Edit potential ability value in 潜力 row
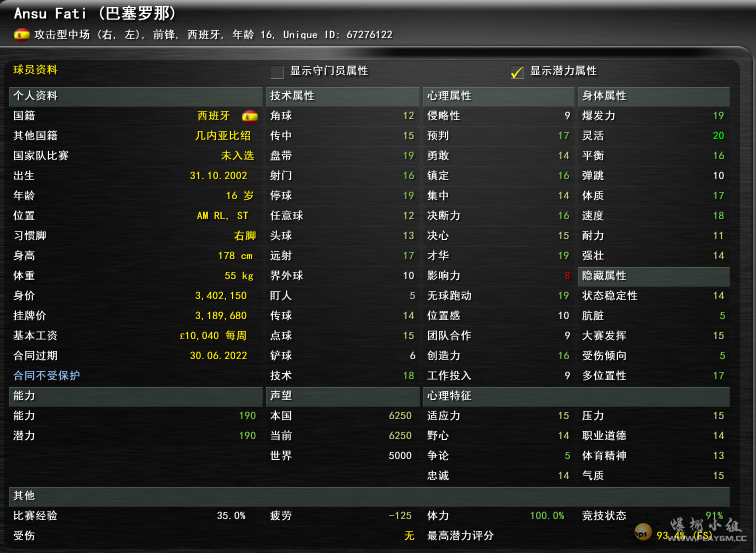 pyautogui.click(x=247, y=436)
